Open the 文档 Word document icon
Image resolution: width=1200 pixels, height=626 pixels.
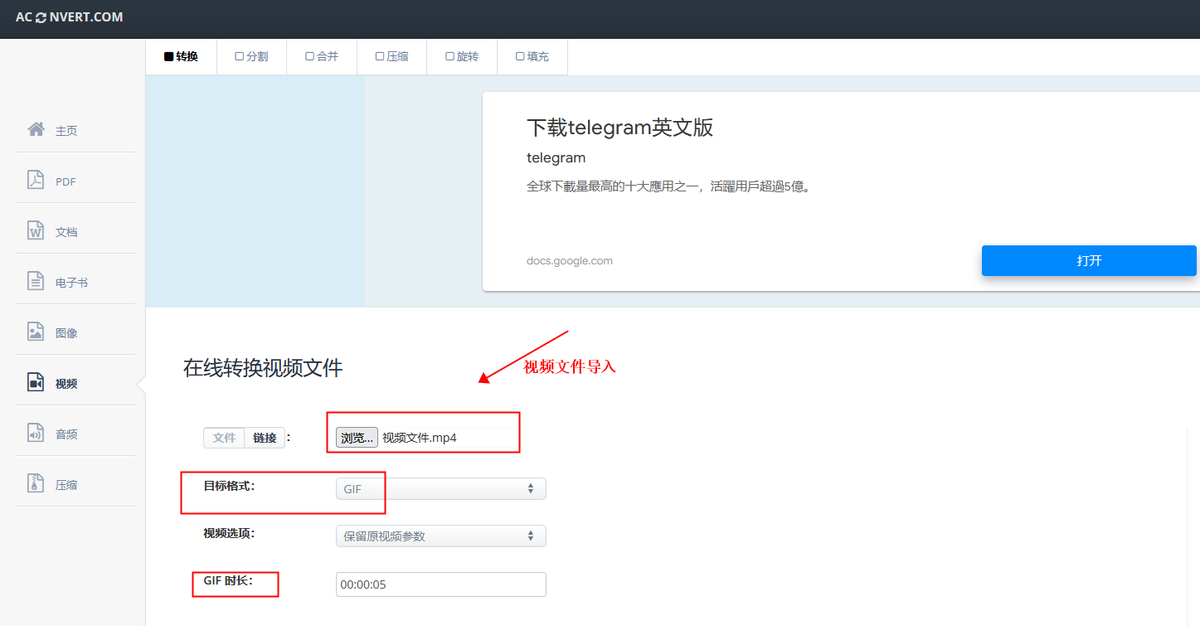point(36,231)
